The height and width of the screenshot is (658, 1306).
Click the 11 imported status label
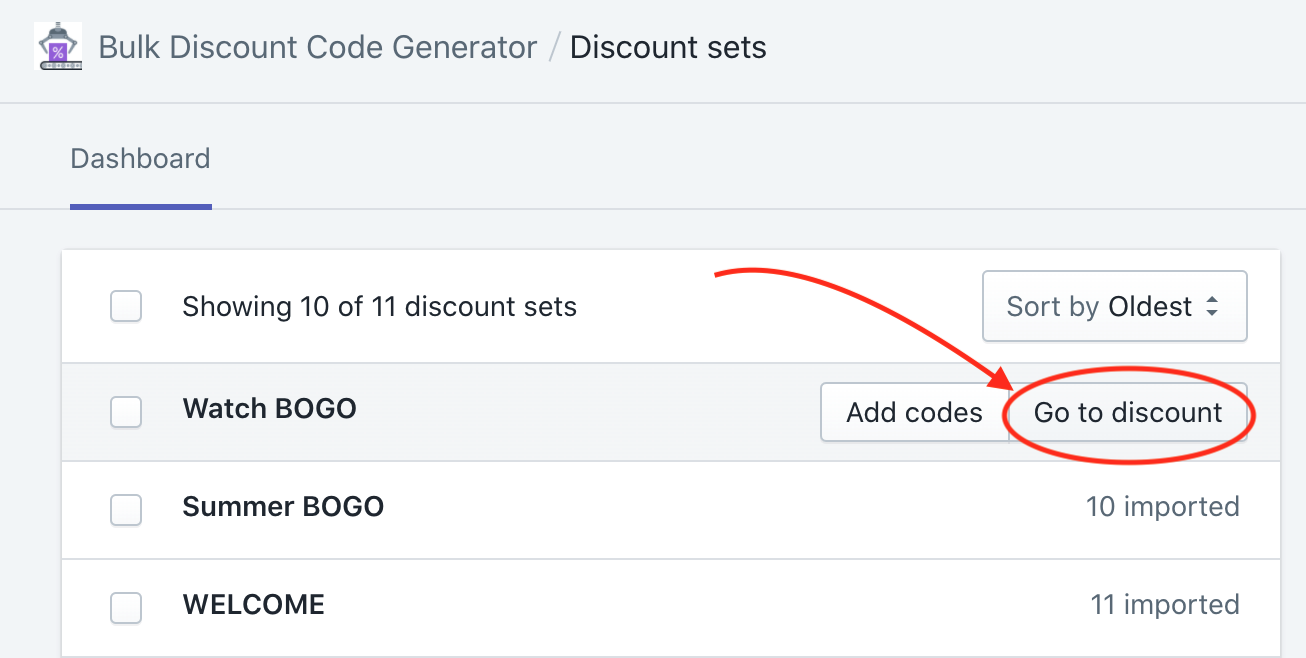(1164, 605)
